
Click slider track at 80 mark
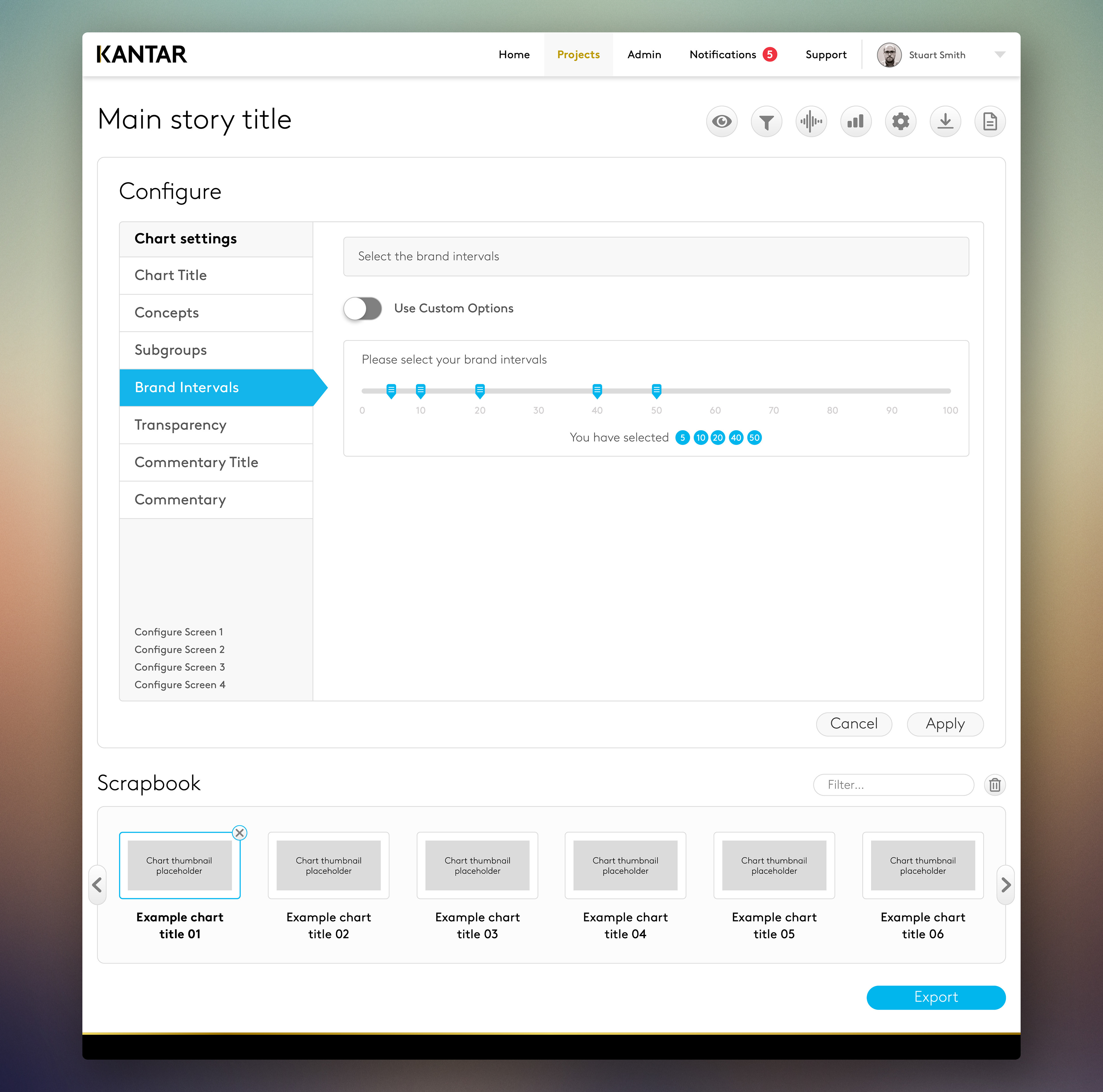[x=832, y=391]
